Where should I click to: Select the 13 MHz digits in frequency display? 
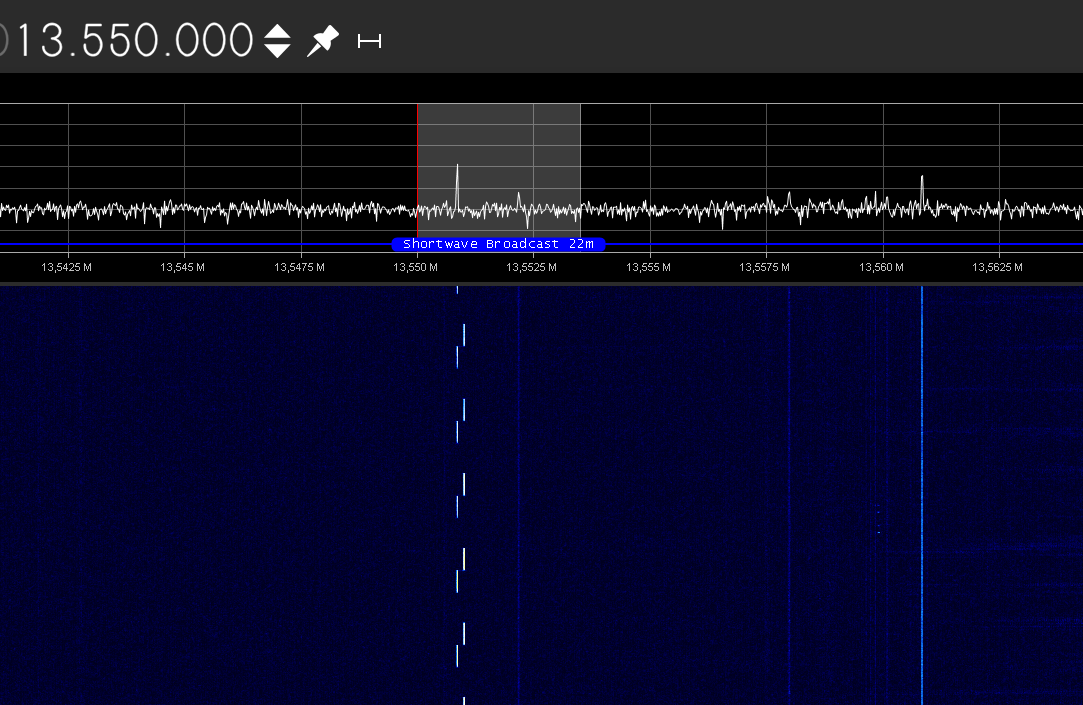pyautogui.click(x=39, y=41)
